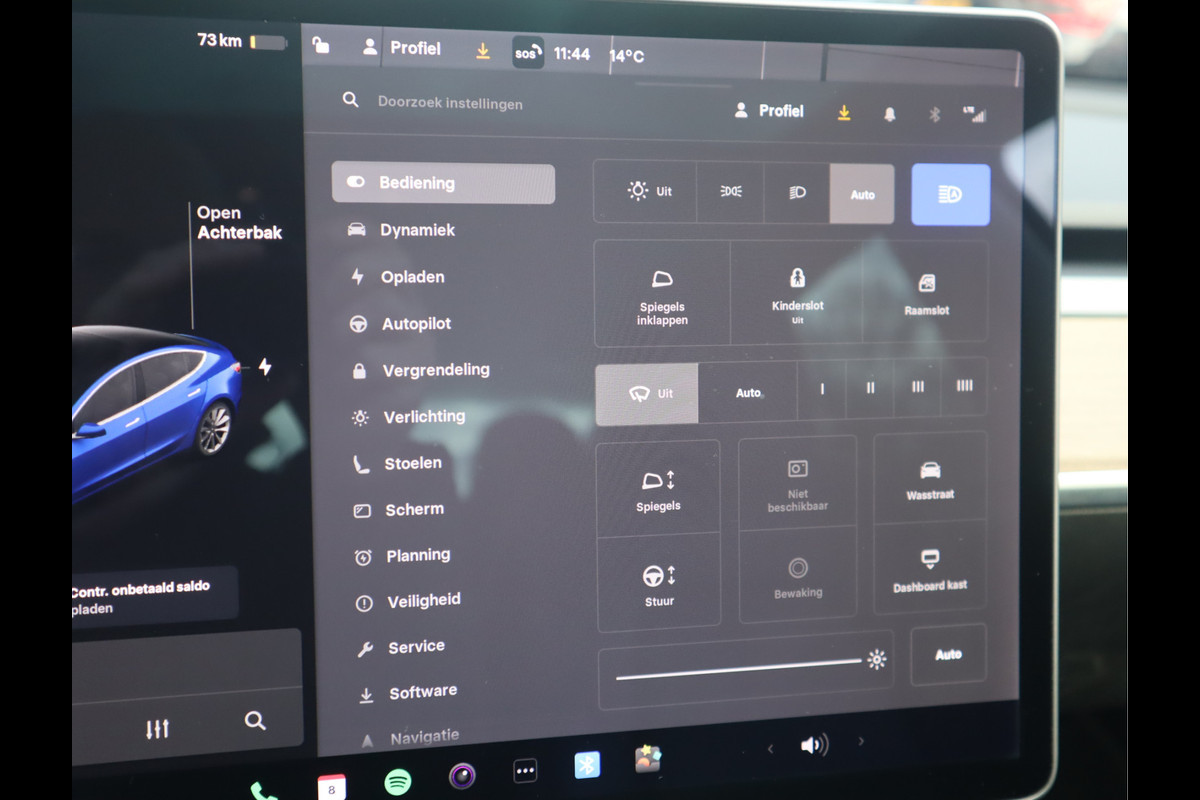1200x800 pixels.
Task: Tap the lock icon in status bar
Action: (x=321, y=45)
